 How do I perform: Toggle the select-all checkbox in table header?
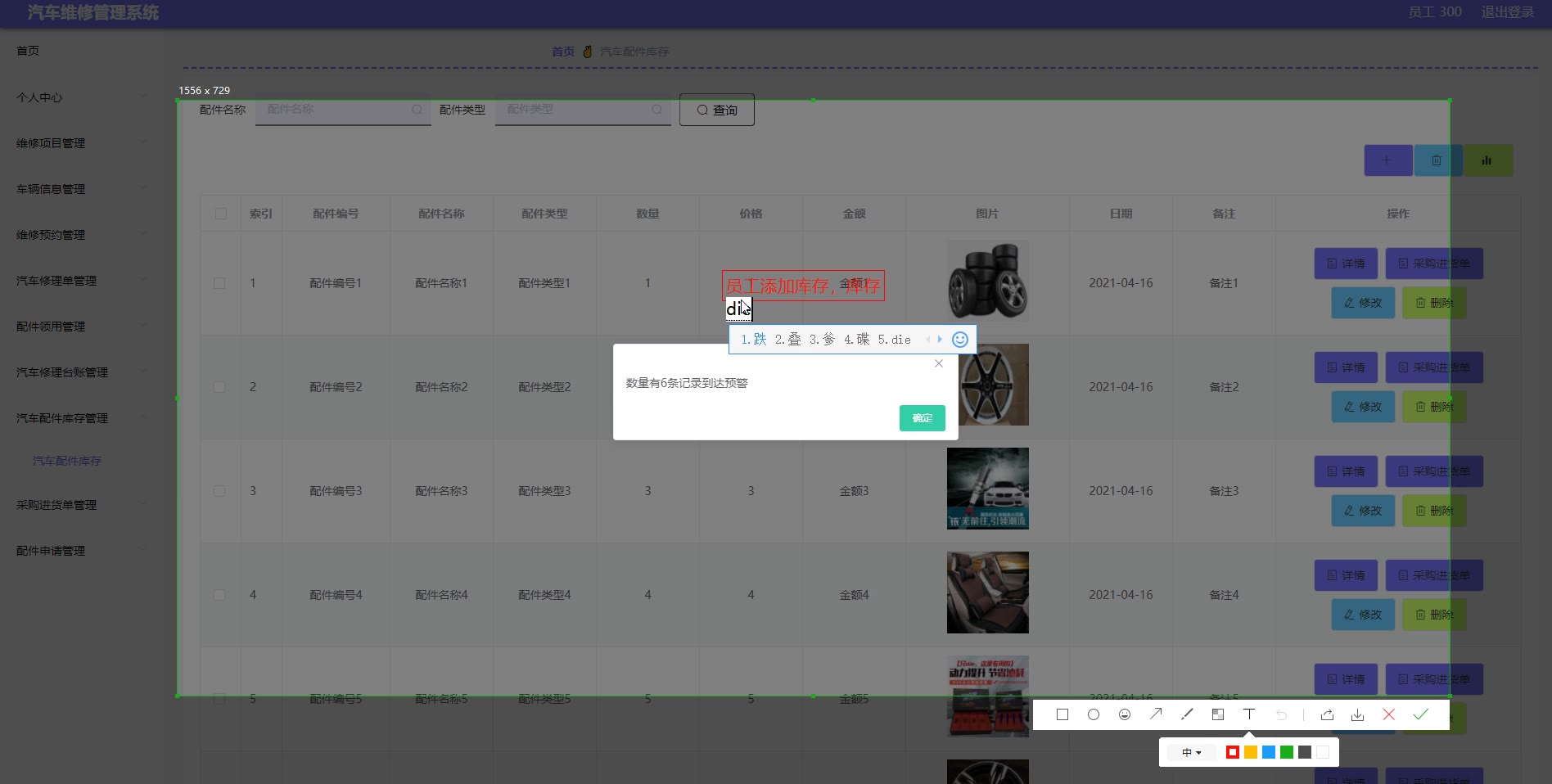pos(221,214)
